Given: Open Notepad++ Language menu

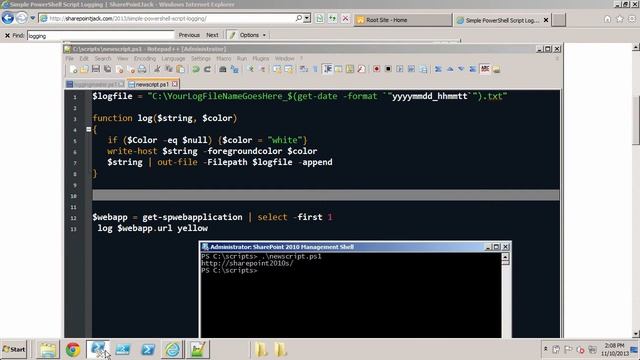Looking at the screenshot, I should [173, 58].
